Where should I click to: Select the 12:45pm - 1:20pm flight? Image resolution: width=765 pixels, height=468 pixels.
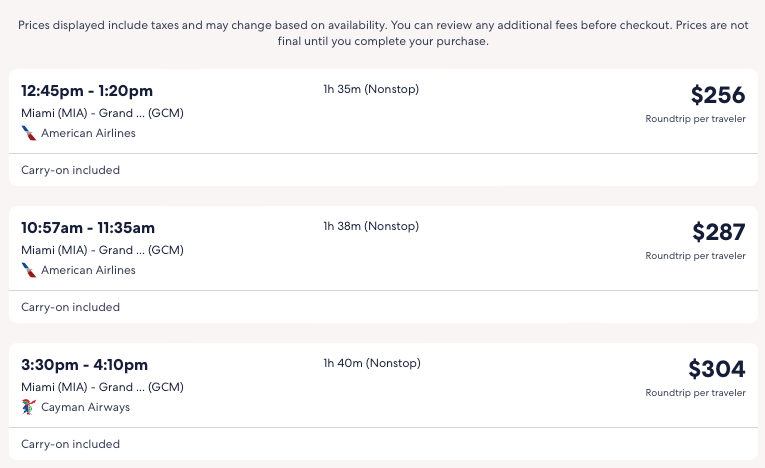click(87, 91)
